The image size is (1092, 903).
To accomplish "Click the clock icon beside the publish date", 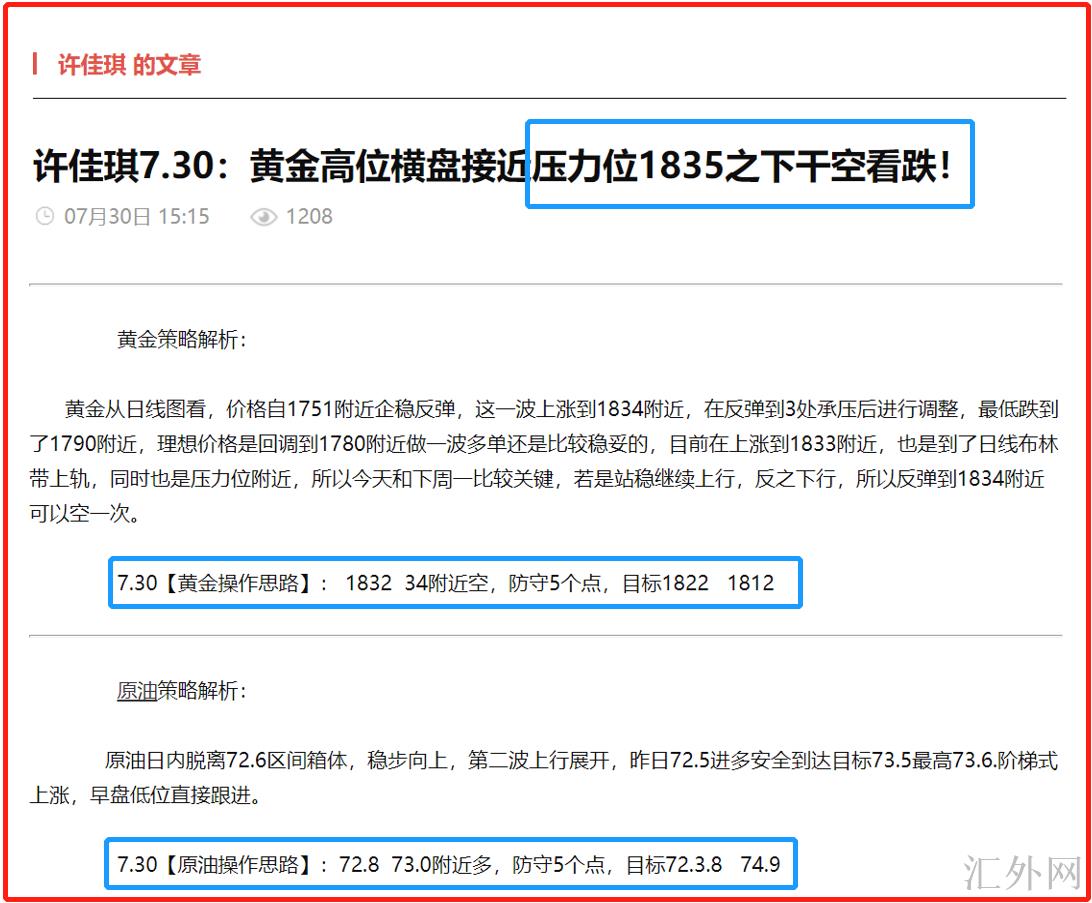I will (44, 216).
